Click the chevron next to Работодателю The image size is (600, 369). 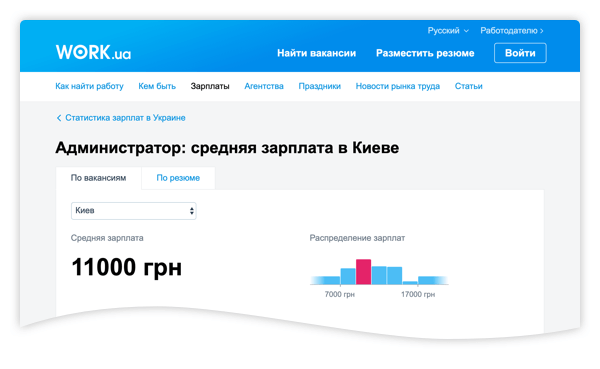(x=541, y=31)
